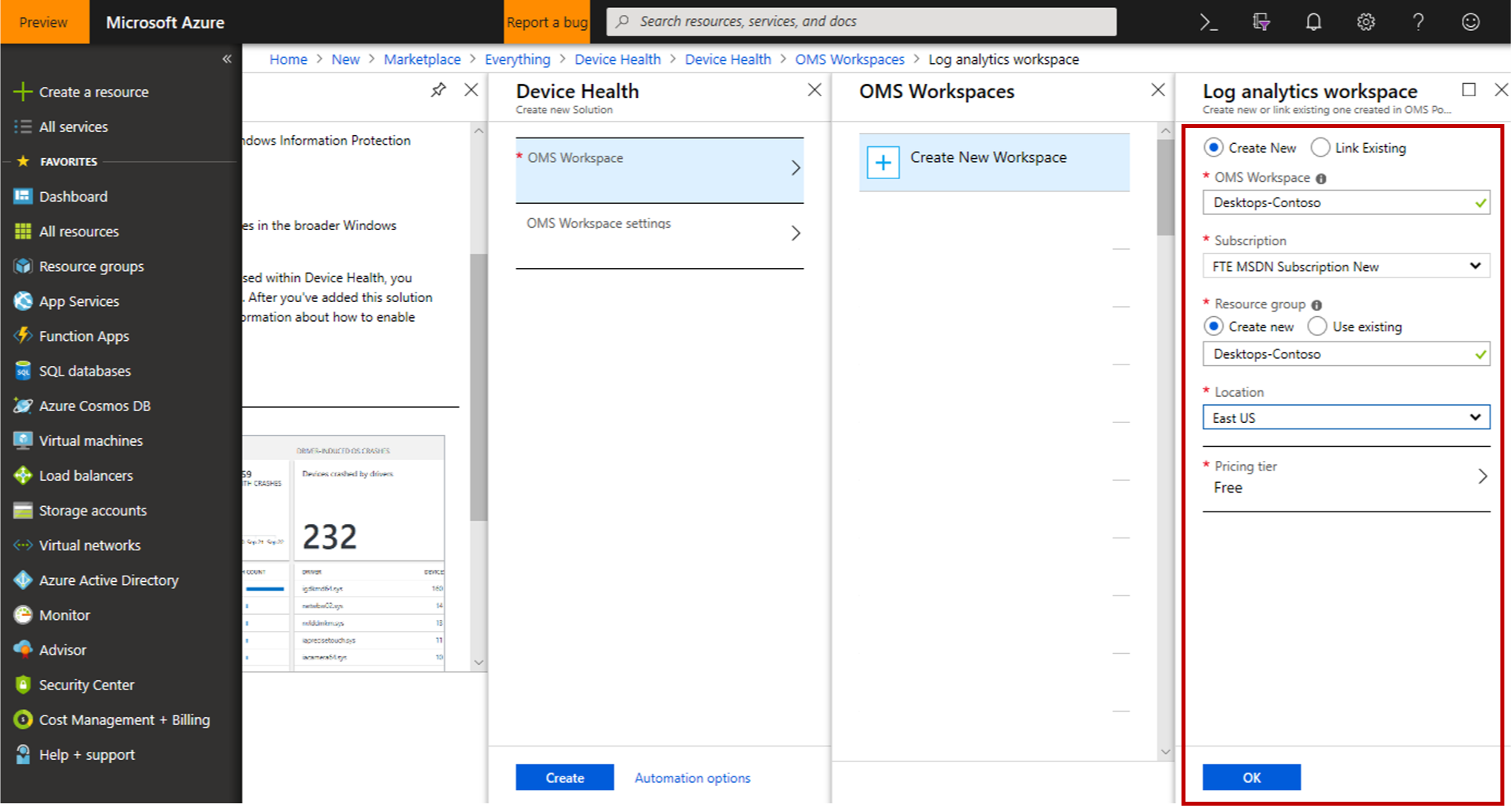Open the Subscription dropdown
The height and width of the screenshot is (812, 1511).
click(1346, 266)
